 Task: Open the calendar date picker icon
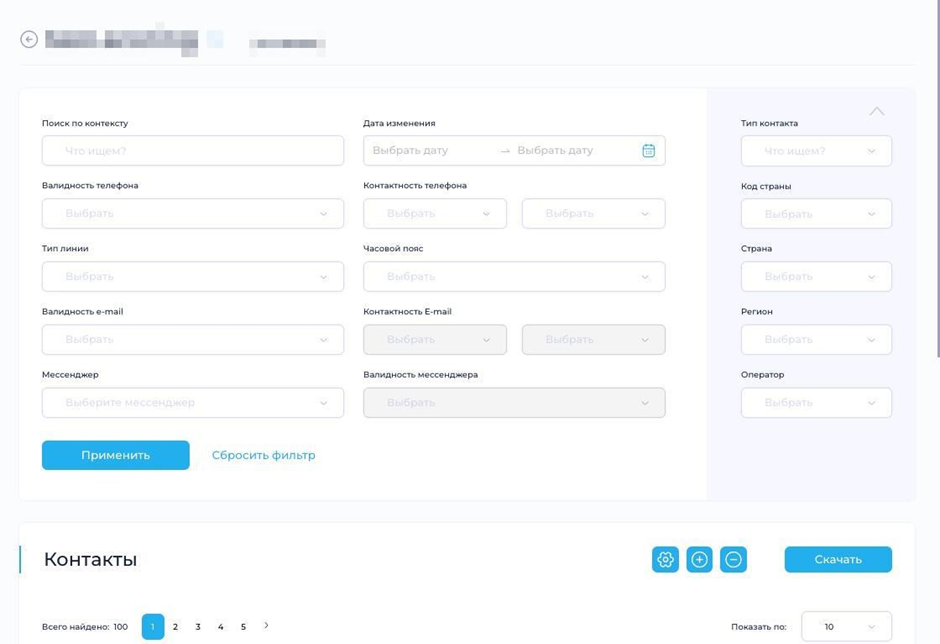648,151
